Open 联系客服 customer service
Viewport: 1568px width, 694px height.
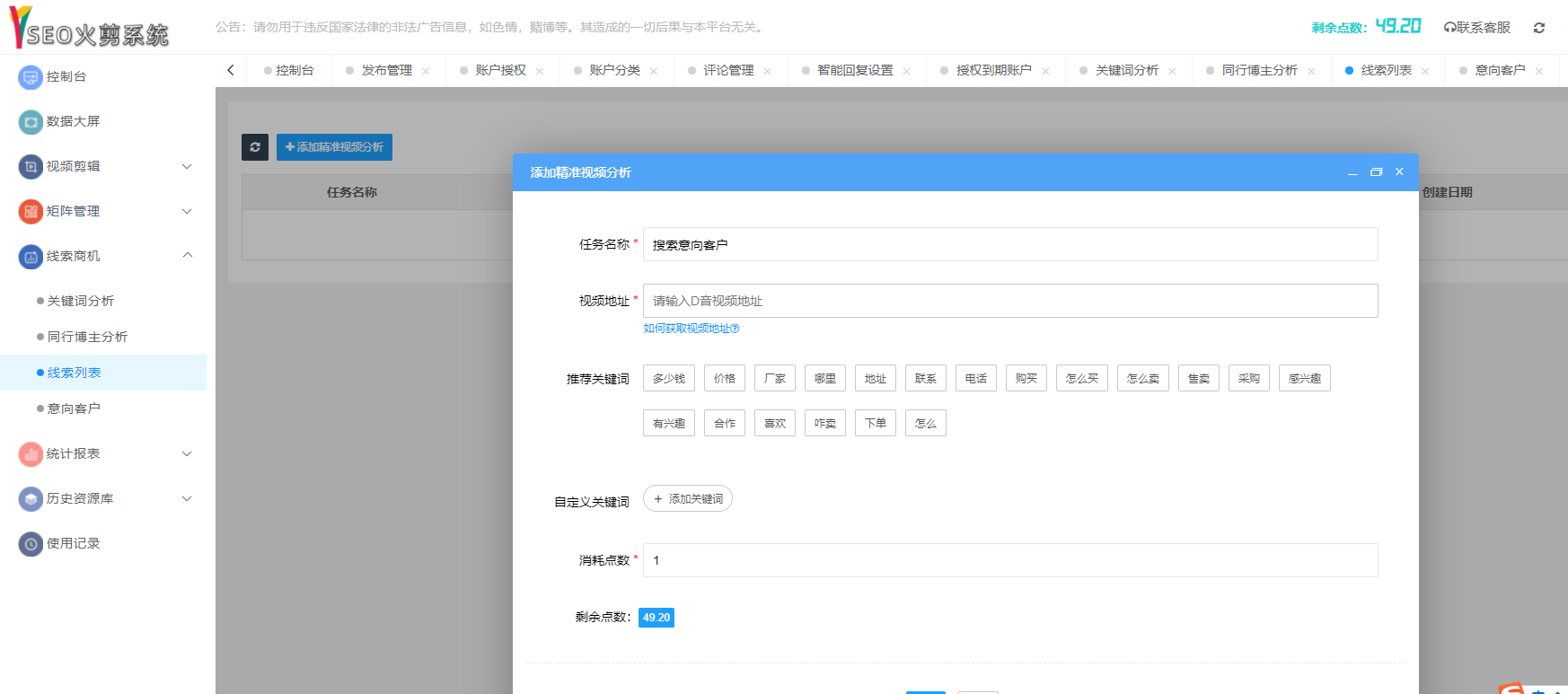coord(1477,28)
